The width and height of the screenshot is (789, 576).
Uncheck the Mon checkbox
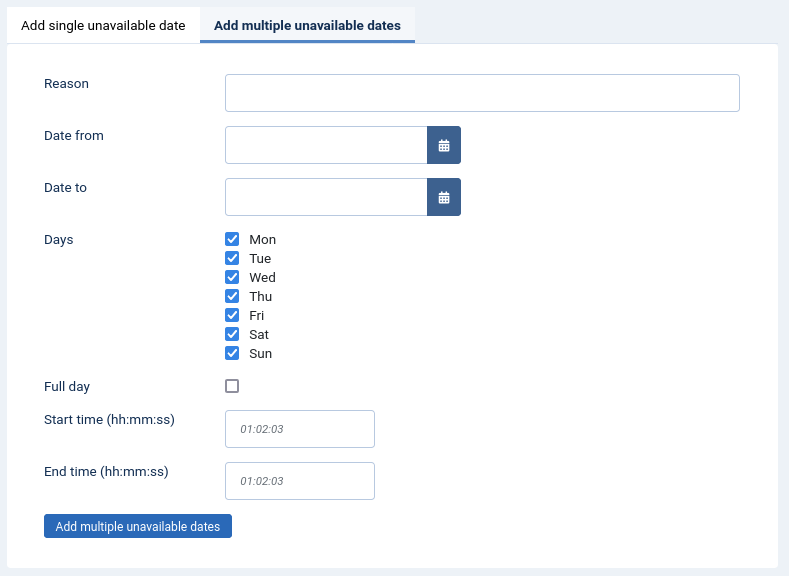click(x=232, y=239)
